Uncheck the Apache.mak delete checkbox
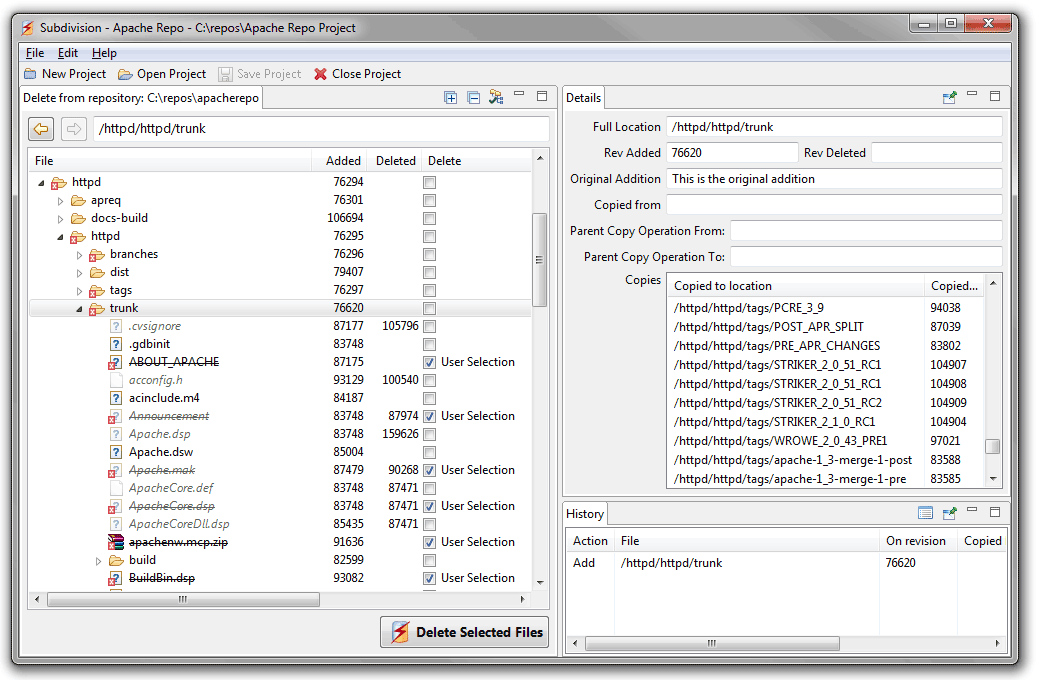 point(429,471)
